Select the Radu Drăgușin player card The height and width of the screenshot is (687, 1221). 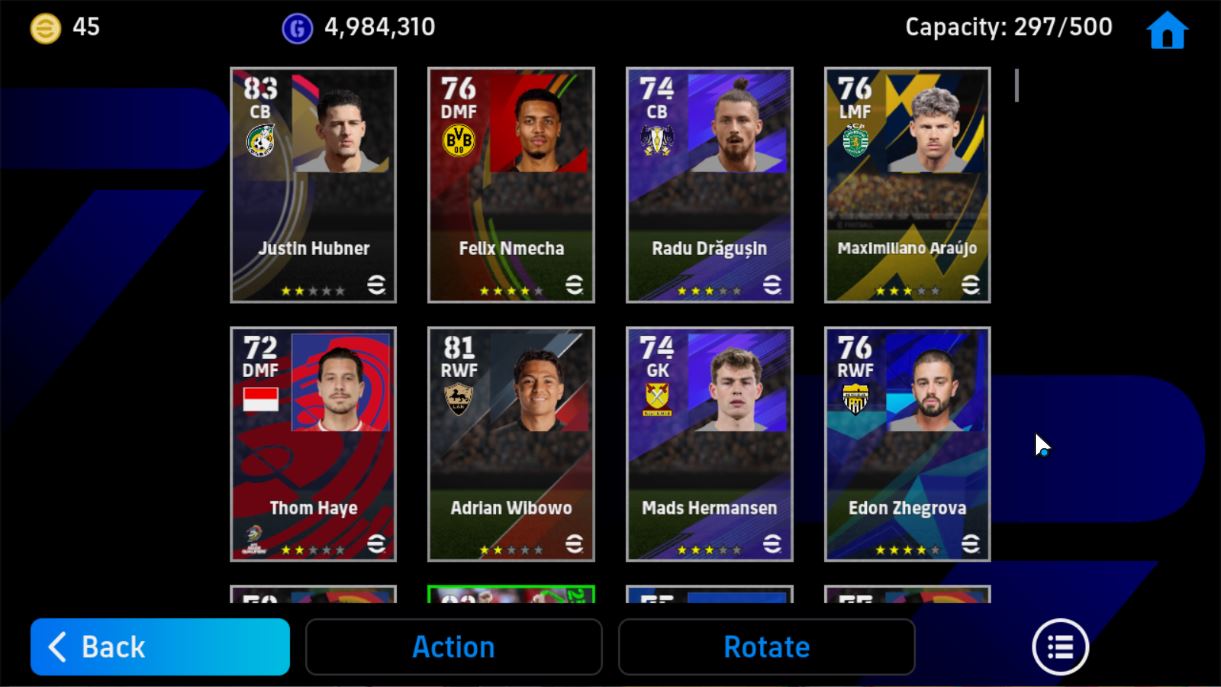(x=709, y=185)
